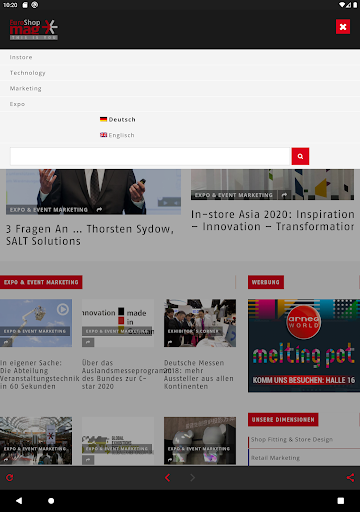This screenshot has width=360, height=512.
Task: Open article 3 Fragen An Thorsten Sydow
Action: pos(90,235)
